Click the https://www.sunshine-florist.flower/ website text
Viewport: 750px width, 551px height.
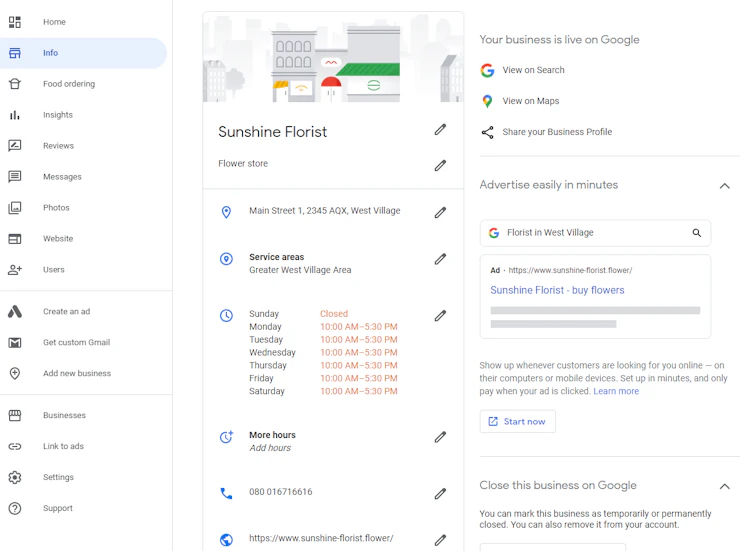321,538
